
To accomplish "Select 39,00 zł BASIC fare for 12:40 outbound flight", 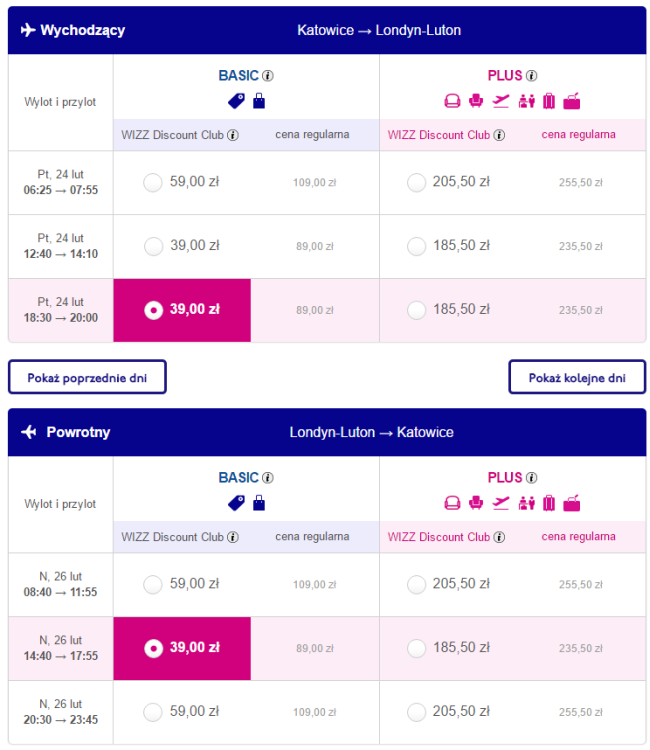I will click(x=153, y=246).
